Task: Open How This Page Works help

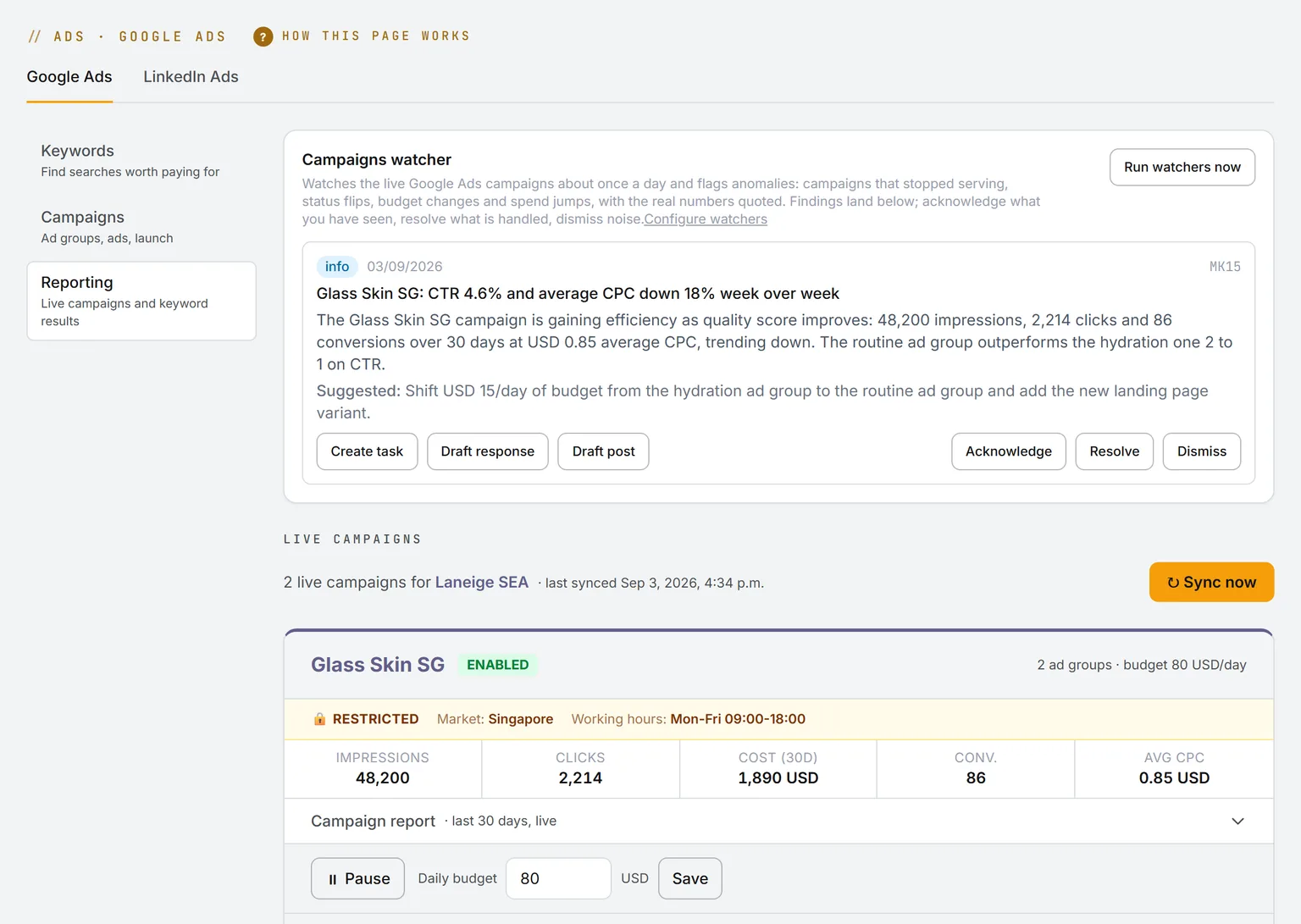Action: click(x=376, y=36)
